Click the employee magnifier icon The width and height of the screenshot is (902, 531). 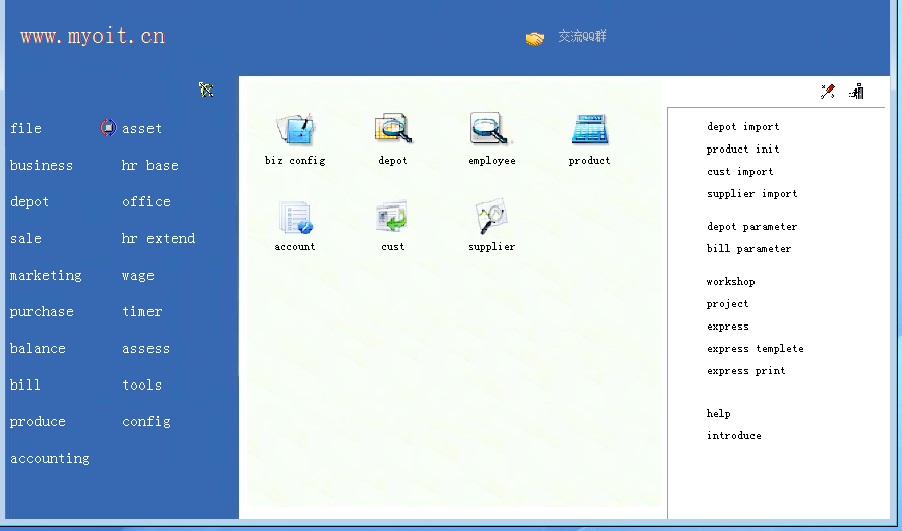coord(491,130)
